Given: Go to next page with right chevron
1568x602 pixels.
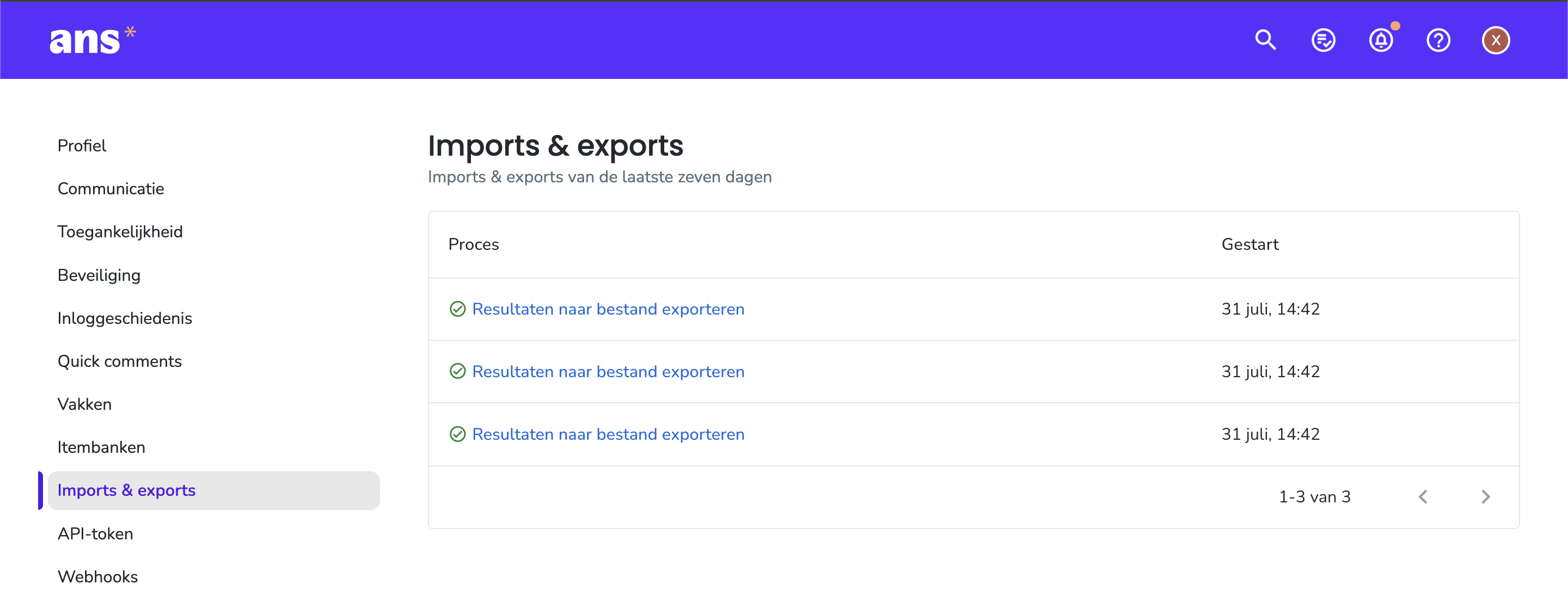Looking at the screenshot, I should pyautogui.click(x=1486, y=497).
